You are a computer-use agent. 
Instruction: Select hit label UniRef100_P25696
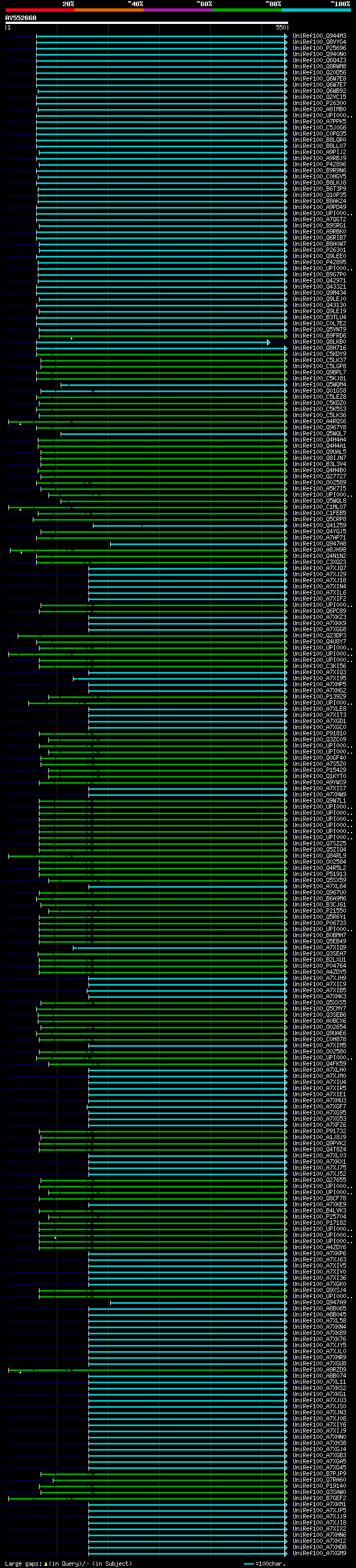pyautogui.click(x=319, y=48)
